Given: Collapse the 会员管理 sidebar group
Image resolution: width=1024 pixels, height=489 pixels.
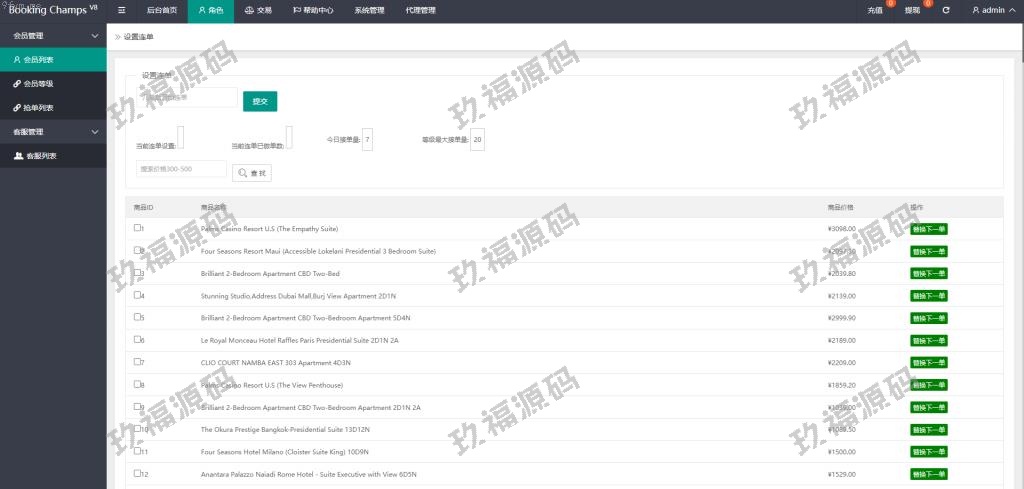Looking at the screenshot, I should pyautogui.click(x=94, y=36).
